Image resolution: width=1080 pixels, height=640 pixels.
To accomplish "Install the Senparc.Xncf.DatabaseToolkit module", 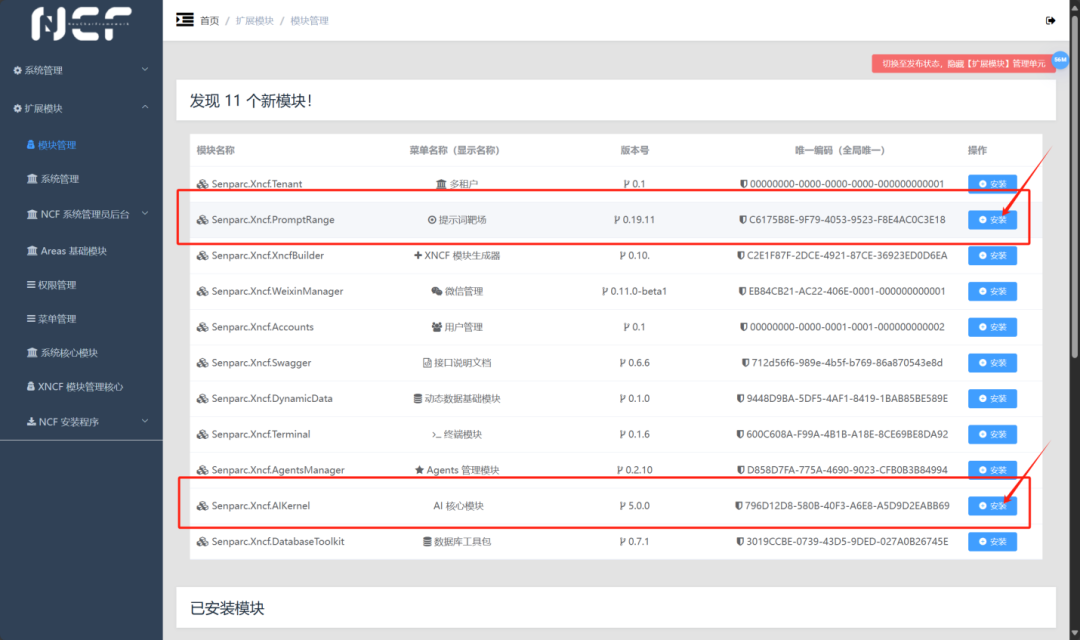I will point(993,541).
